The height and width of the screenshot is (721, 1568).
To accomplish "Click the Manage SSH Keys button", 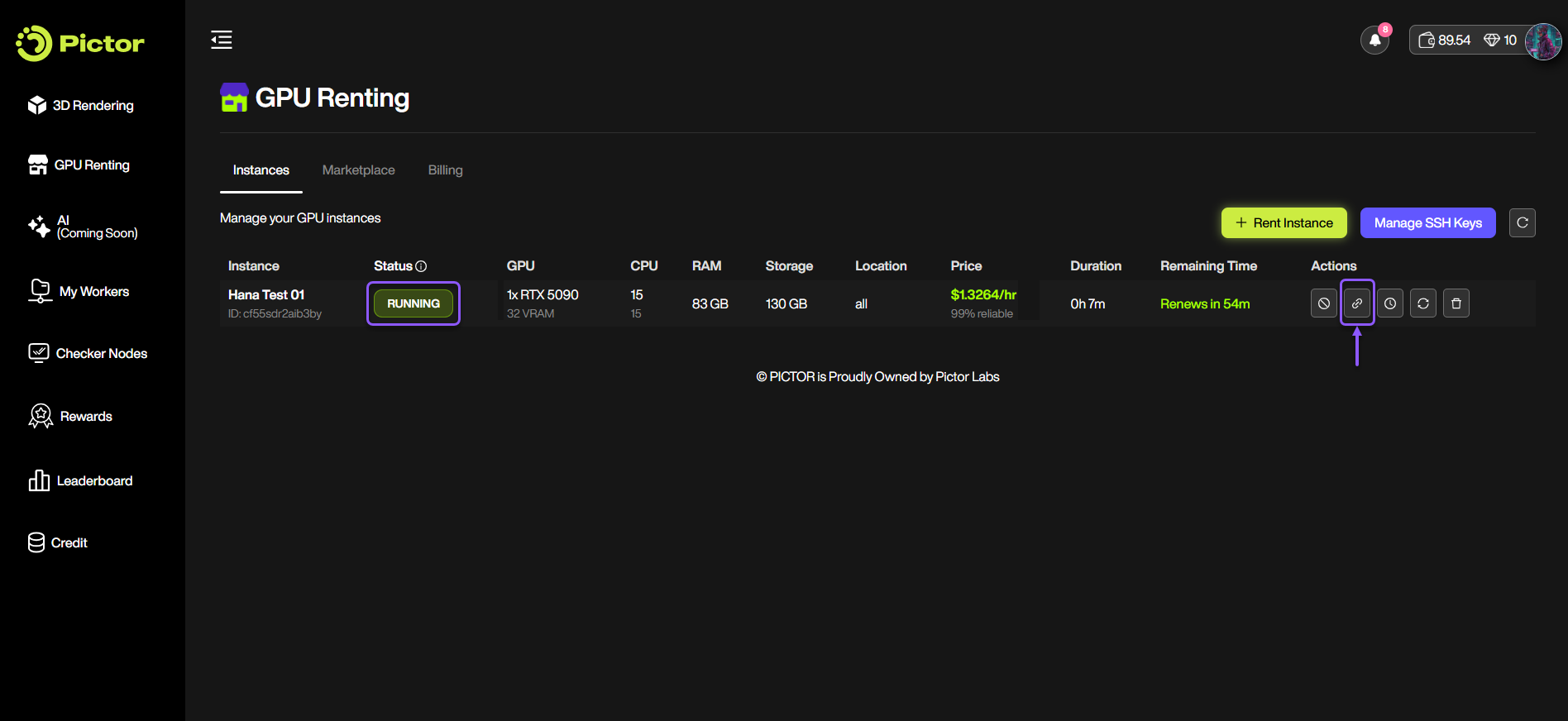I will (x=1427, y=222).
